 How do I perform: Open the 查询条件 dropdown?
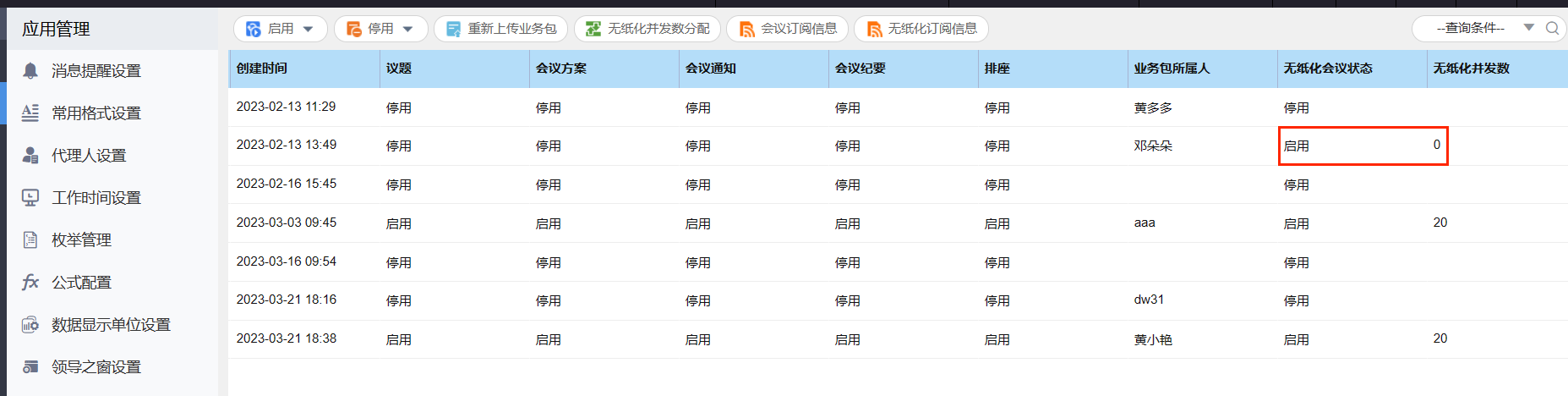tap(1528, 28)
